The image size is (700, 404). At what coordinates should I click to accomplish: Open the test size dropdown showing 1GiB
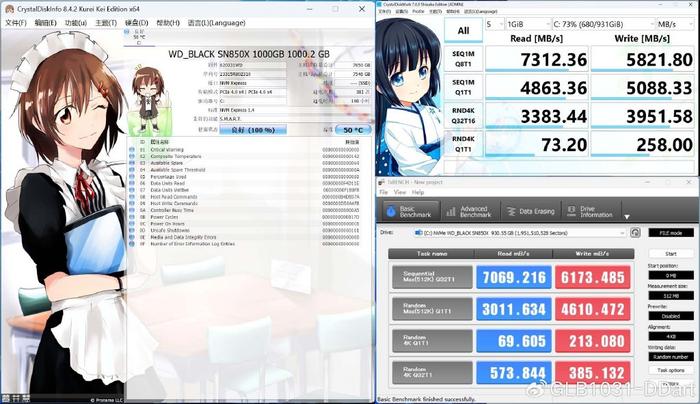(x=528, y=24)
